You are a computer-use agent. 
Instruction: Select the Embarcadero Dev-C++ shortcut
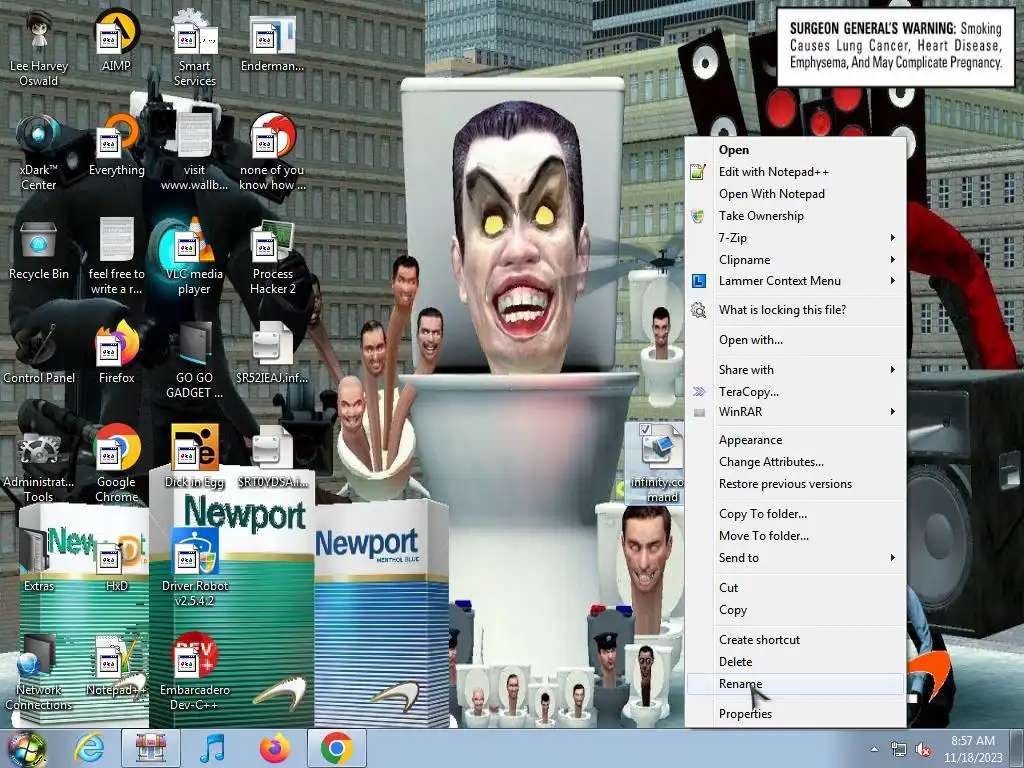[195, 671]
